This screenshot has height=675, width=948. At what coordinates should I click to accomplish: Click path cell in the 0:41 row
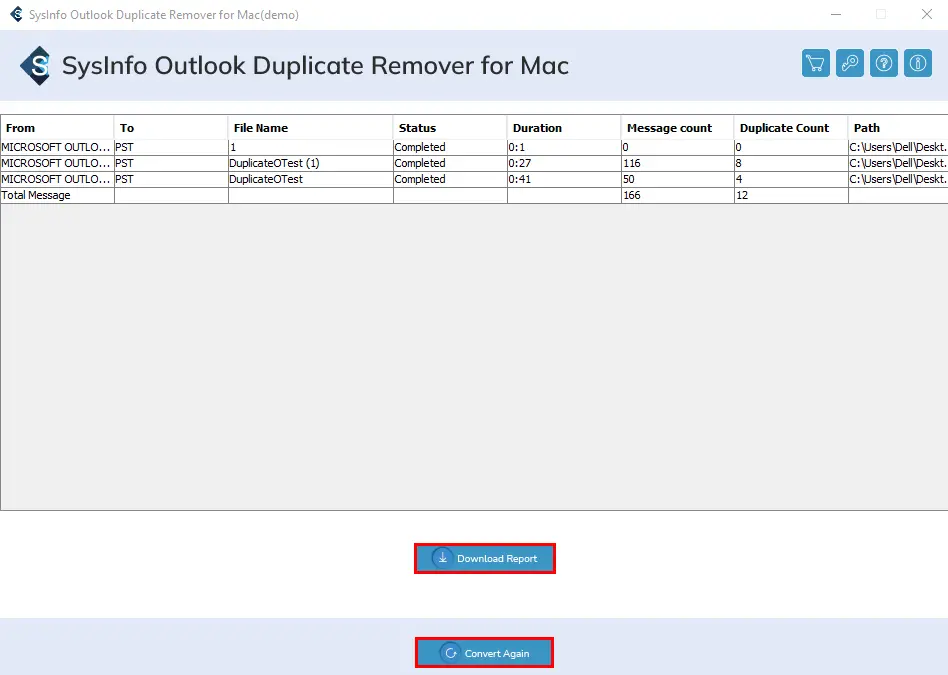[898, 179]
